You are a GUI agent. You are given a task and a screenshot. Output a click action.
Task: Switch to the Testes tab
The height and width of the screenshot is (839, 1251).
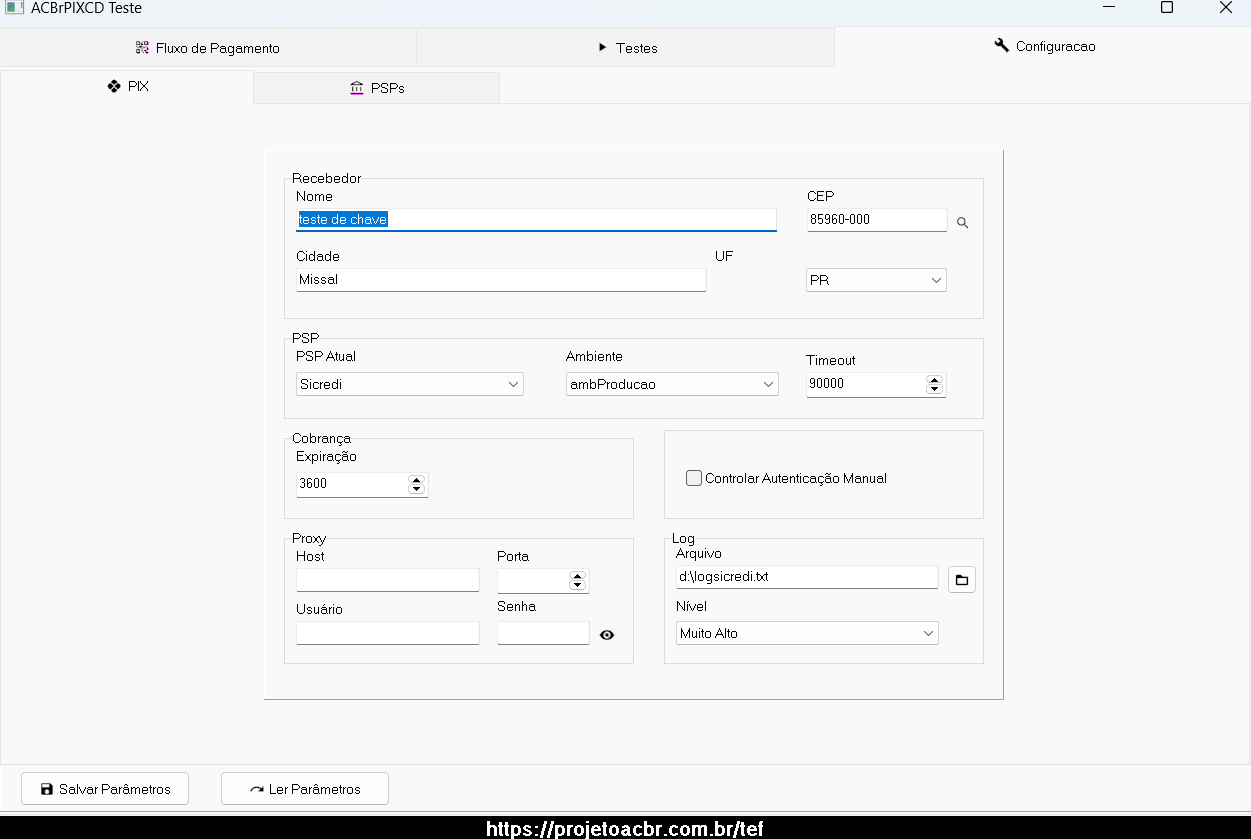pyautogui.click(x=625, y=48)
